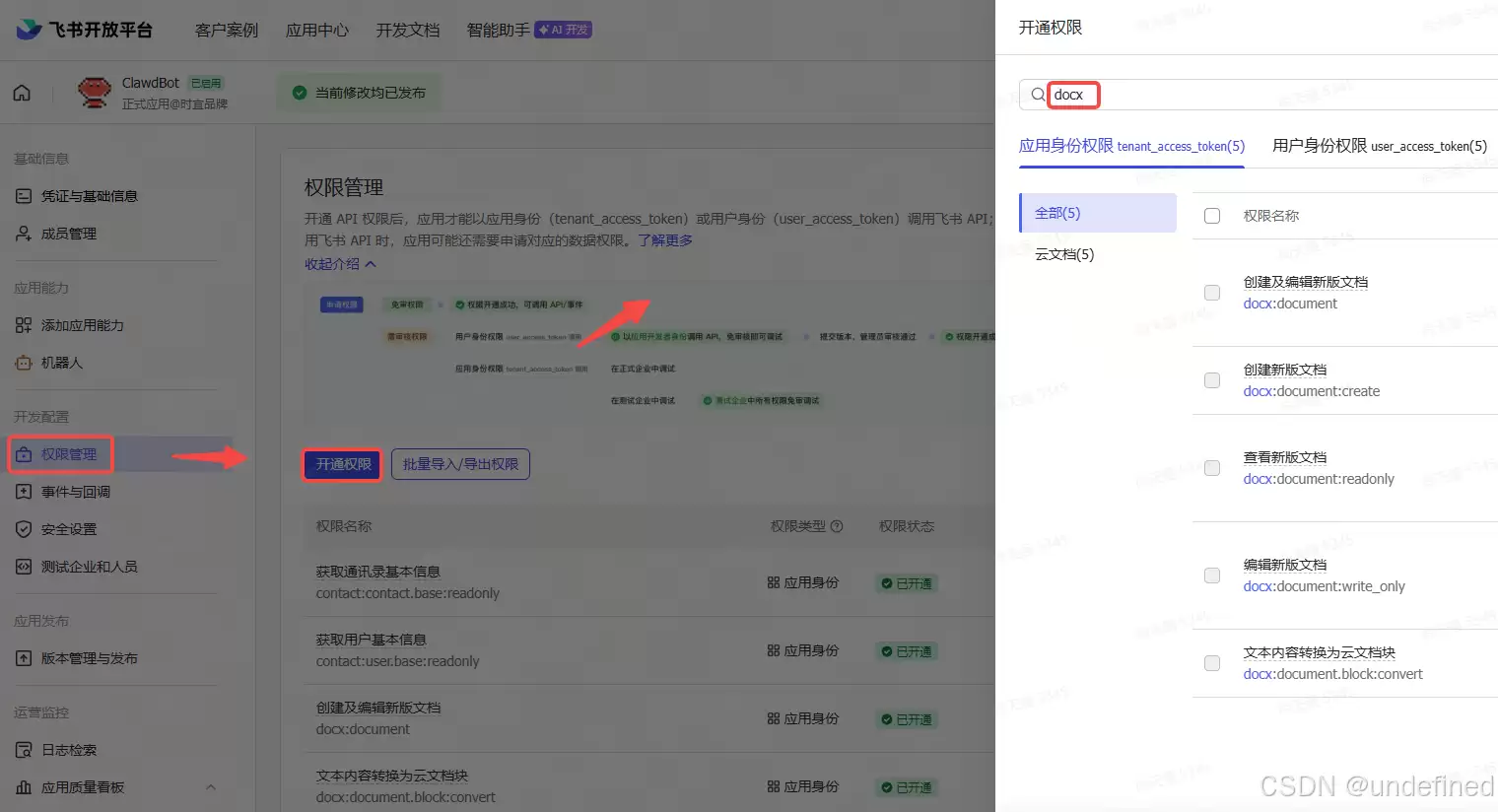Open the Home icon in the sidebar
The width and height of the screenshot is (1498, 812).
click(x=21, y=93)
